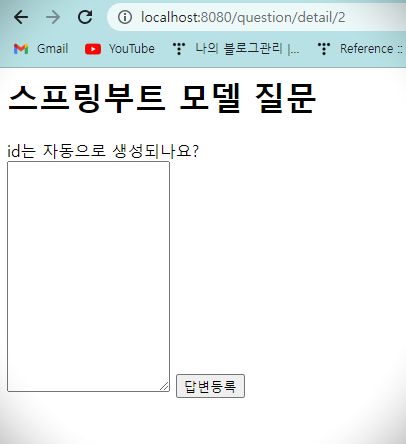
Task: Reload the page with the refresh icon
Action: tap(85, 17)
